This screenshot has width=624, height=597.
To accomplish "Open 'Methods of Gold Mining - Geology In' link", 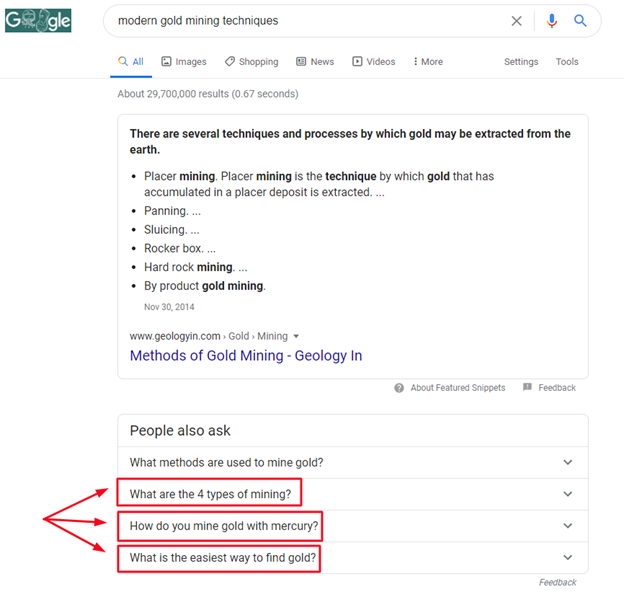I will click(x=246, y=356).
